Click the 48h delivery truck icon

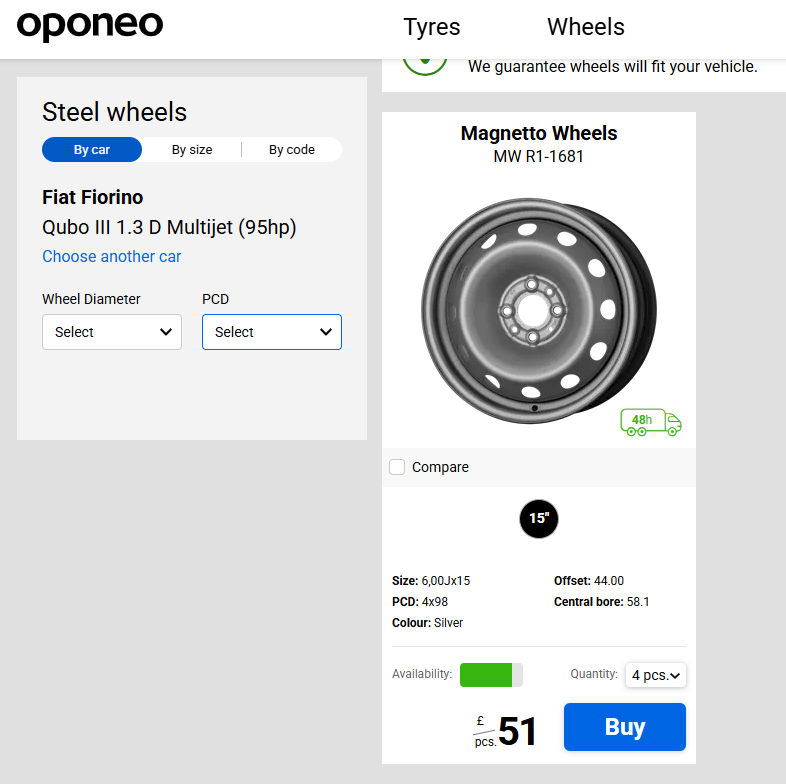[651, 422]
